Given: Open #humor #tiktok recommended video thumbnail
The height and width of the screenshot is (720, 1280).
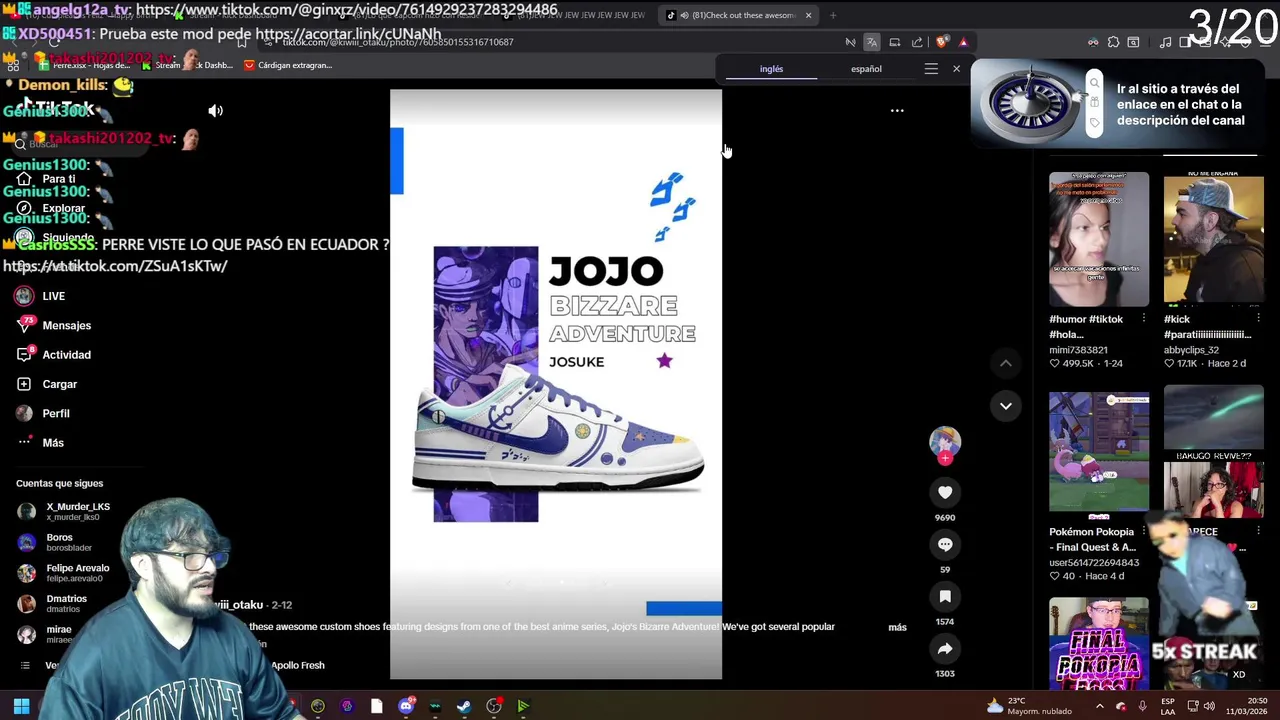Looking at the screenshot, I should [1099, 239].
